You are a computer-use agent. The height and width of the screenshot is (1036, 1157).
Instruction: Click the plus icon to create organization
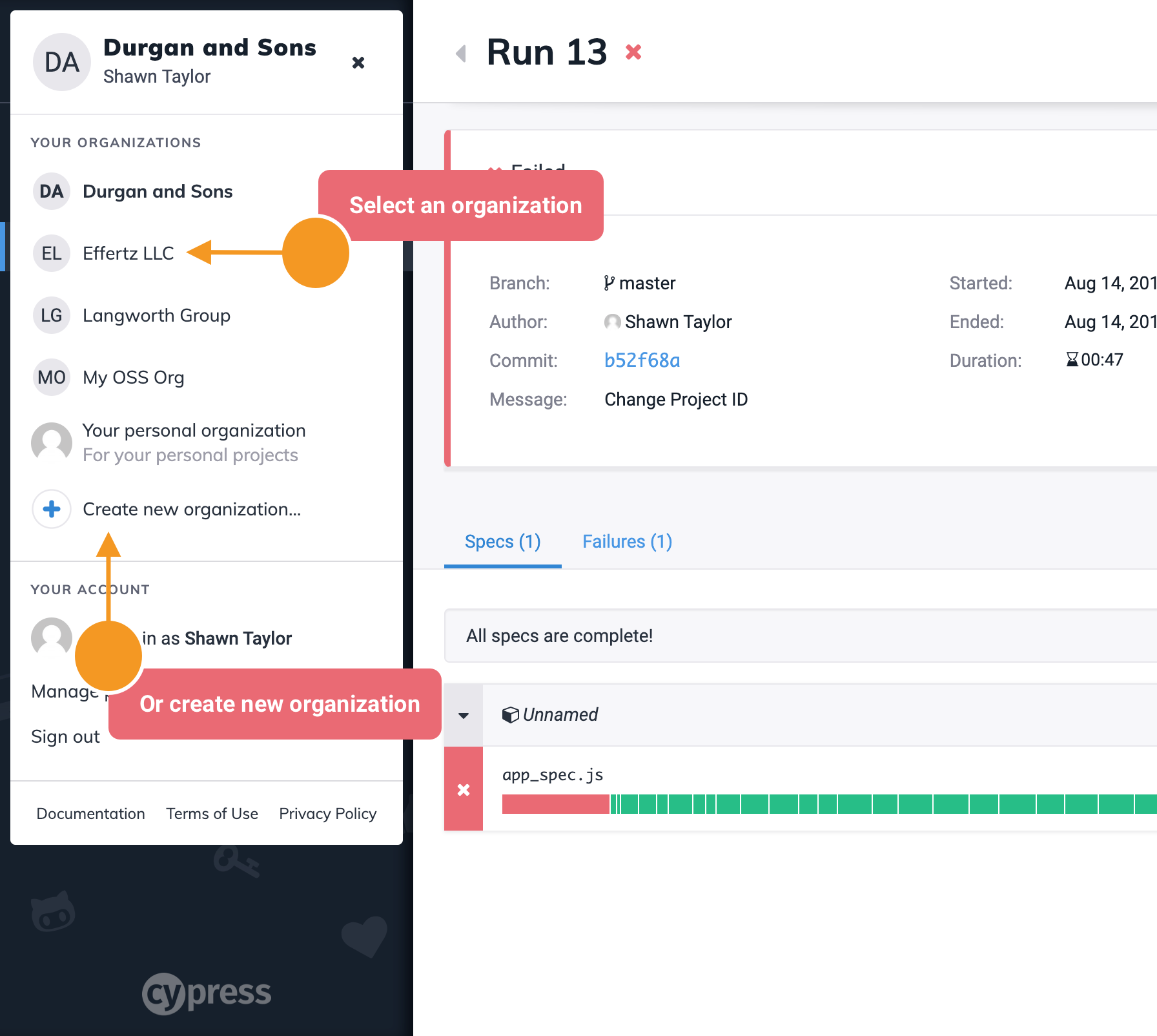coord(52,510)
